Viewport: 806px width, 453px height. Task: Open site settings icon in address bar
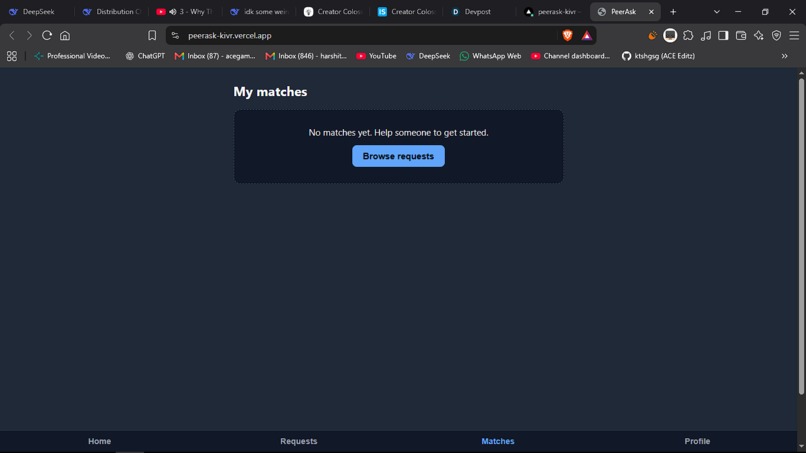point(175,35)
